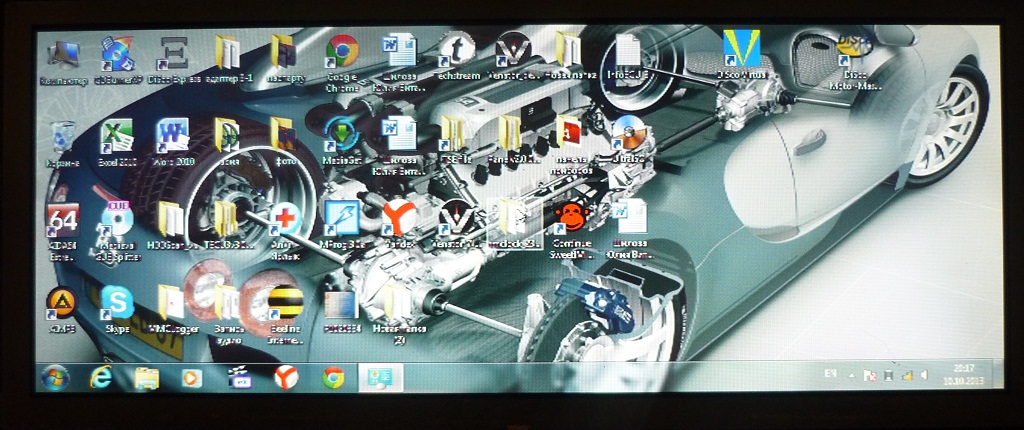Open the Cisco Express desktop shortcut
The height and width of the screenshot is (430, 1024).
[174, 51]
